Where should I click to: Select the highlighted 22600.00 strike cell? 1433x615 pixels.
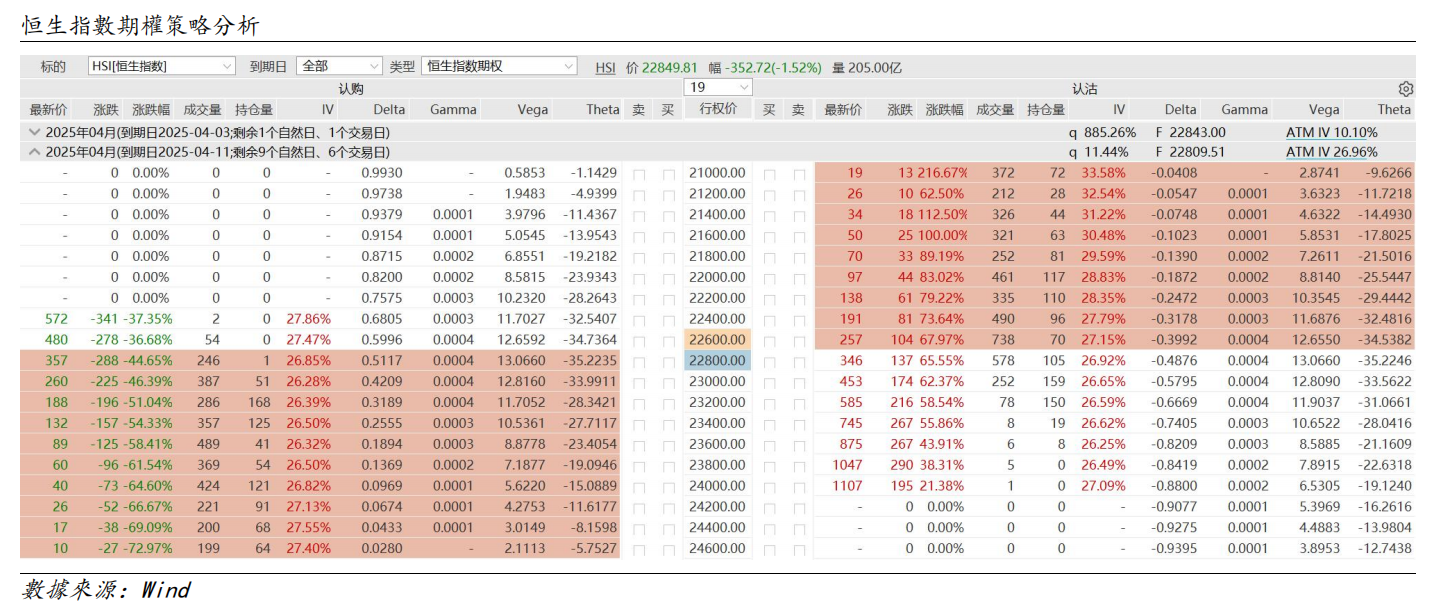pos(717,340)
